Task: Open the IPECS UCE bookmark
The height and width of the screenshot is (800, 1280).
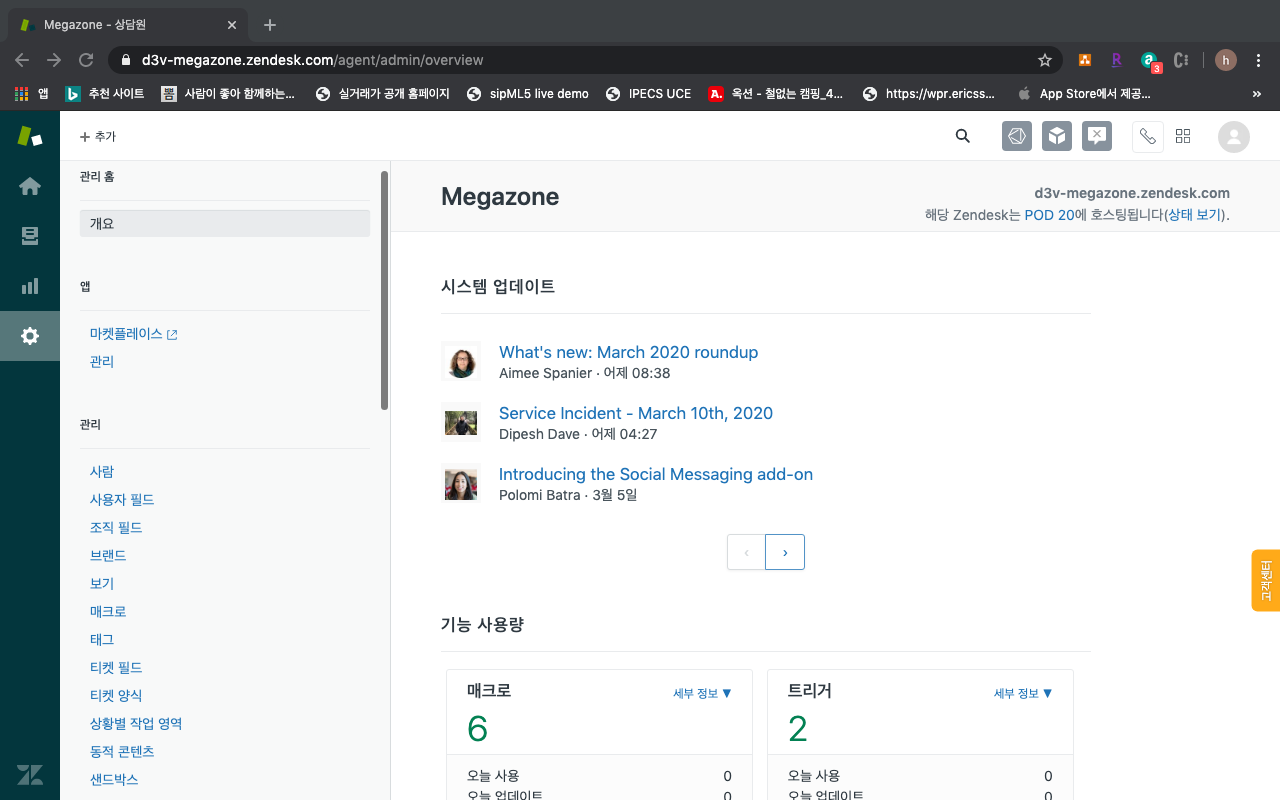Action: [x=649, y=93]
